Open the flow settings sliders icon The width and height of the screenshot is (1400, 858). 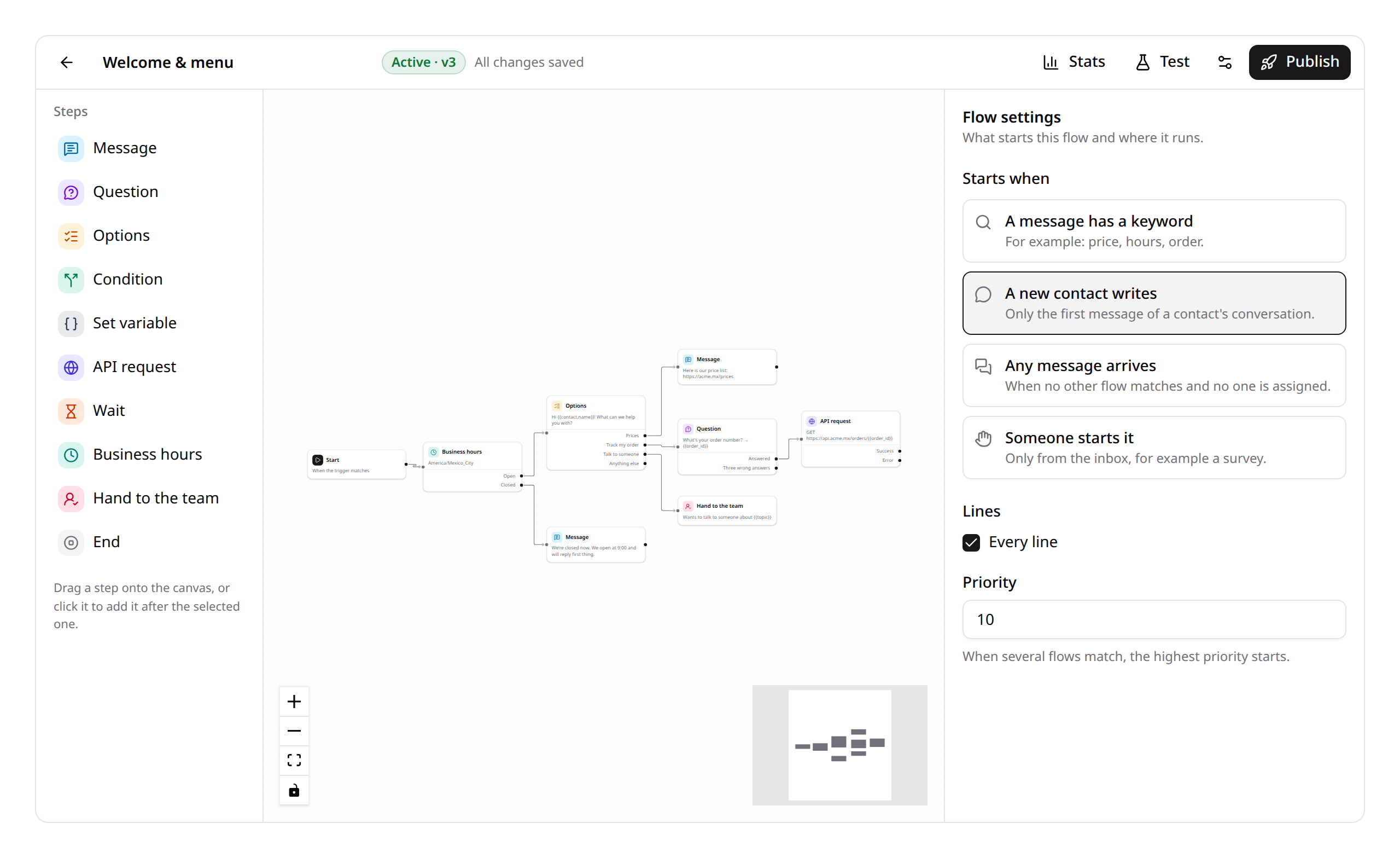[x=1224, y=62]
